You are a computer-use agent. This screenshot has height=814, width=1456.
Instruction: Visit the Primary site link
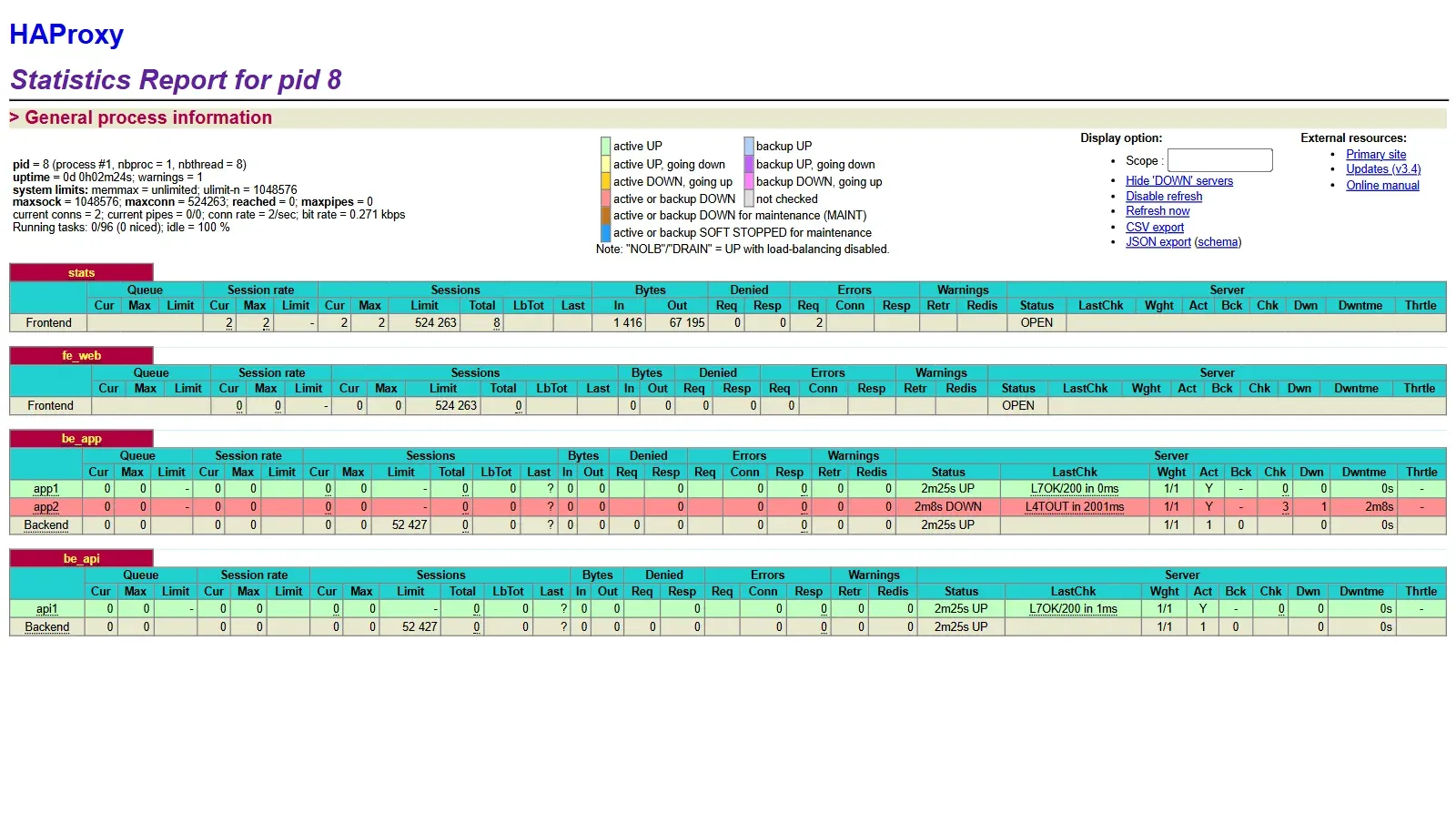pyautogui.click(x=1375, y=154)
